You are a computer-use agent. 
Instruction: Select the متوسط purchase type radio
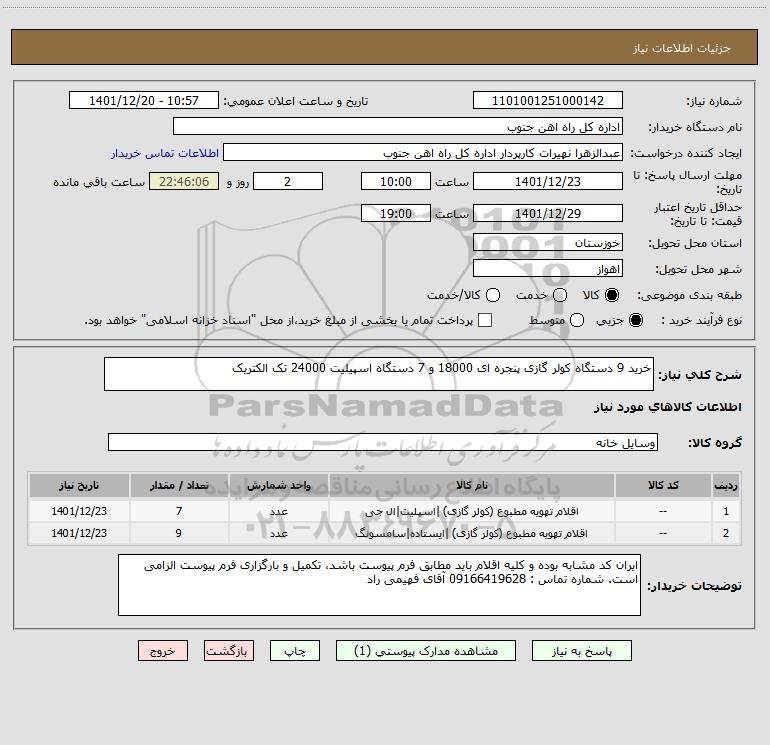(x=577, y=320)
